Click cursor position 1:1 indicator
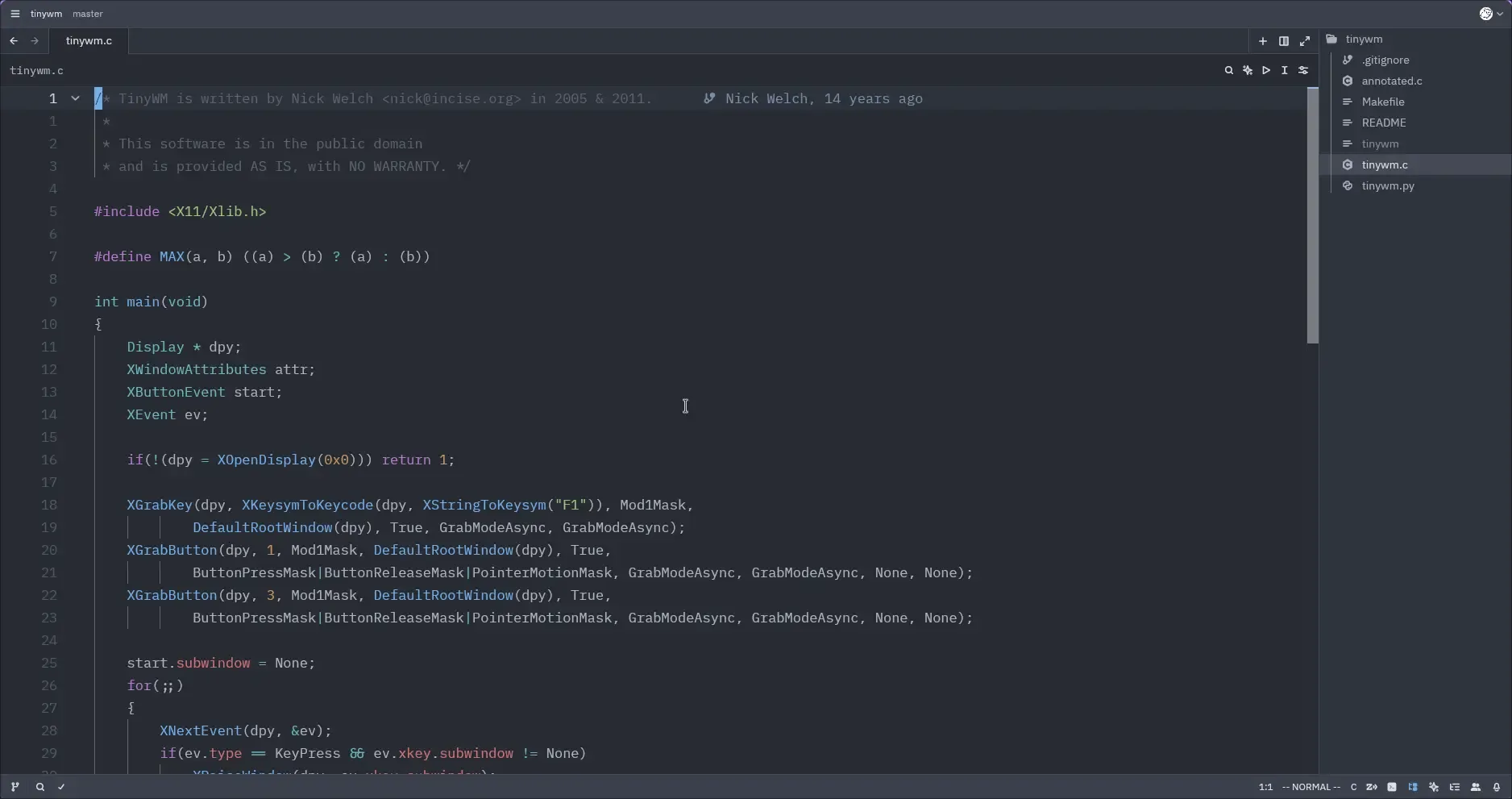This screenshot has height=799, width=1512. click(1265, 787)
